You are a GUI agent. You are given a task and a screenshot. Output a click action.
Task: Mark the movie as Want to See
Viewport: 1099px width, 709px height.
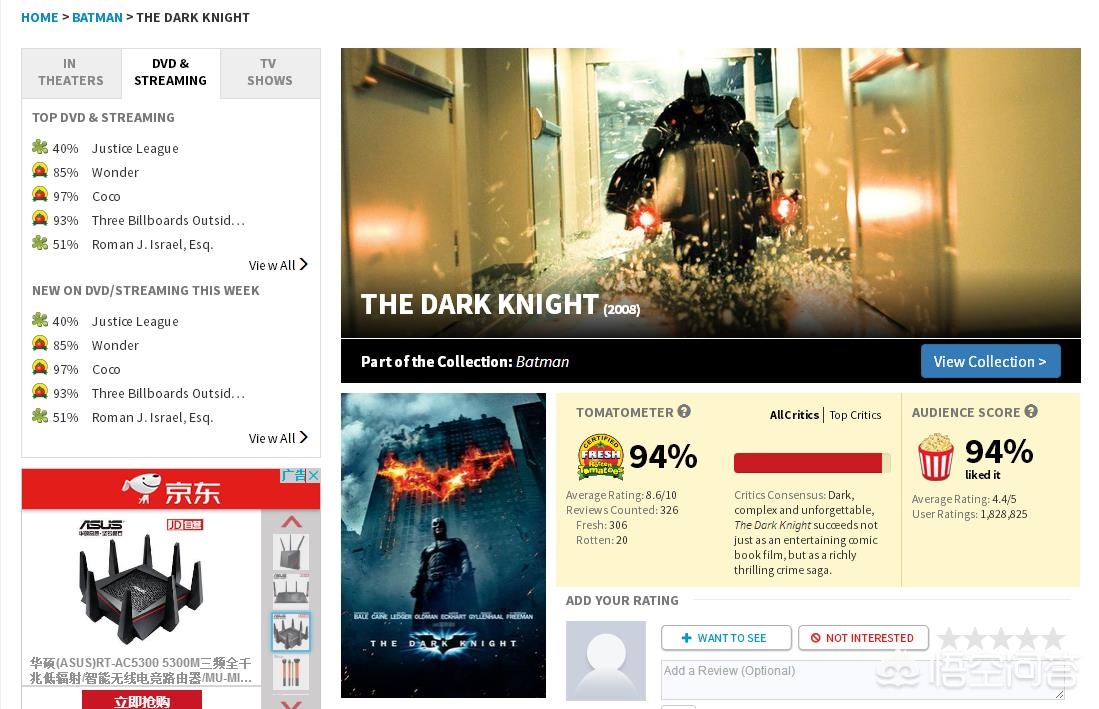[x=726, y=638]
